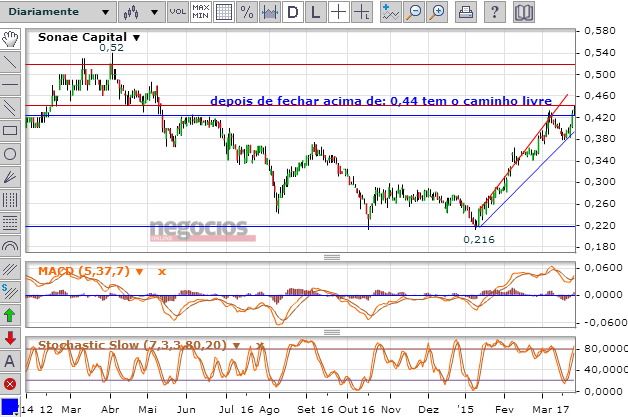Viewport: 628px width, 417px height.
Task: Select the horizontal dotted lines tool
Action: [10, 223]
